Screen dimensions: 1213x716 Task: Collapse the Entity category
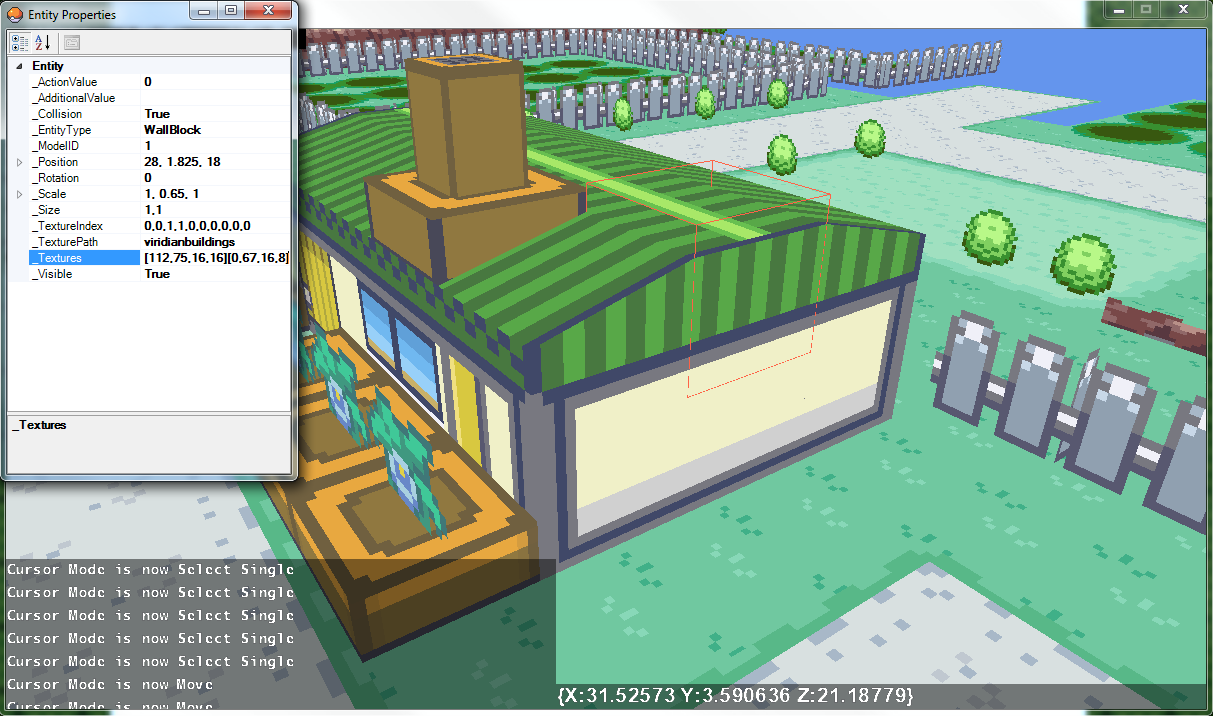pyautogui.click(x=19, y=66)
